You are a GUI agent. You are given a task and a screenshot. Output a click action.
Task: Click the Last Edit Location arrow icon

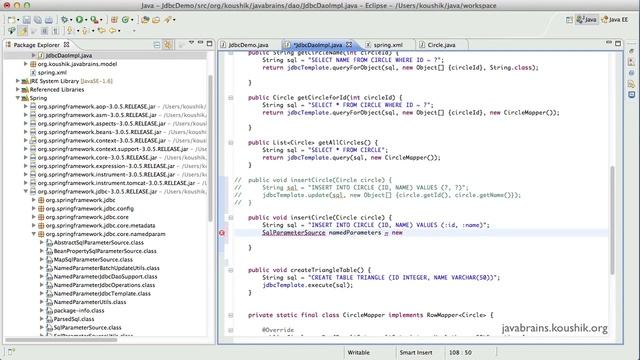pos(101,31)
